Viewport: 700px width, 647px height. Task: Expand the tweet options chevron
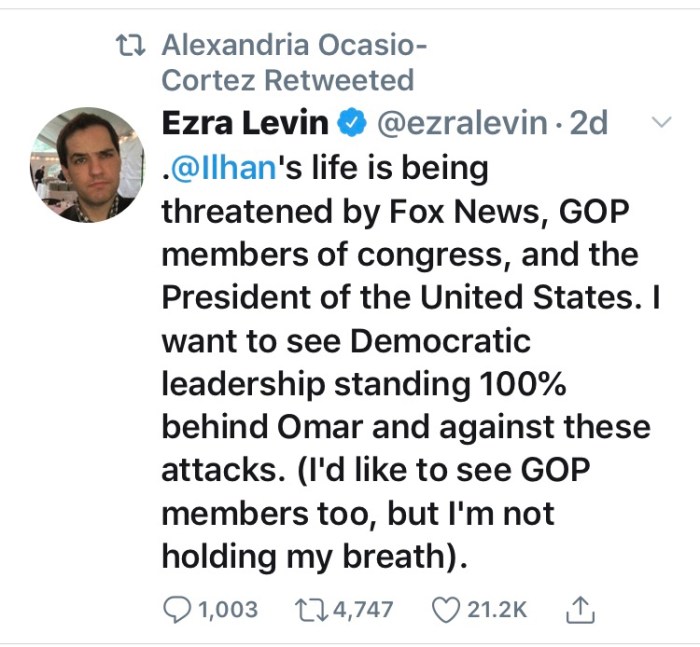[660, 123]
